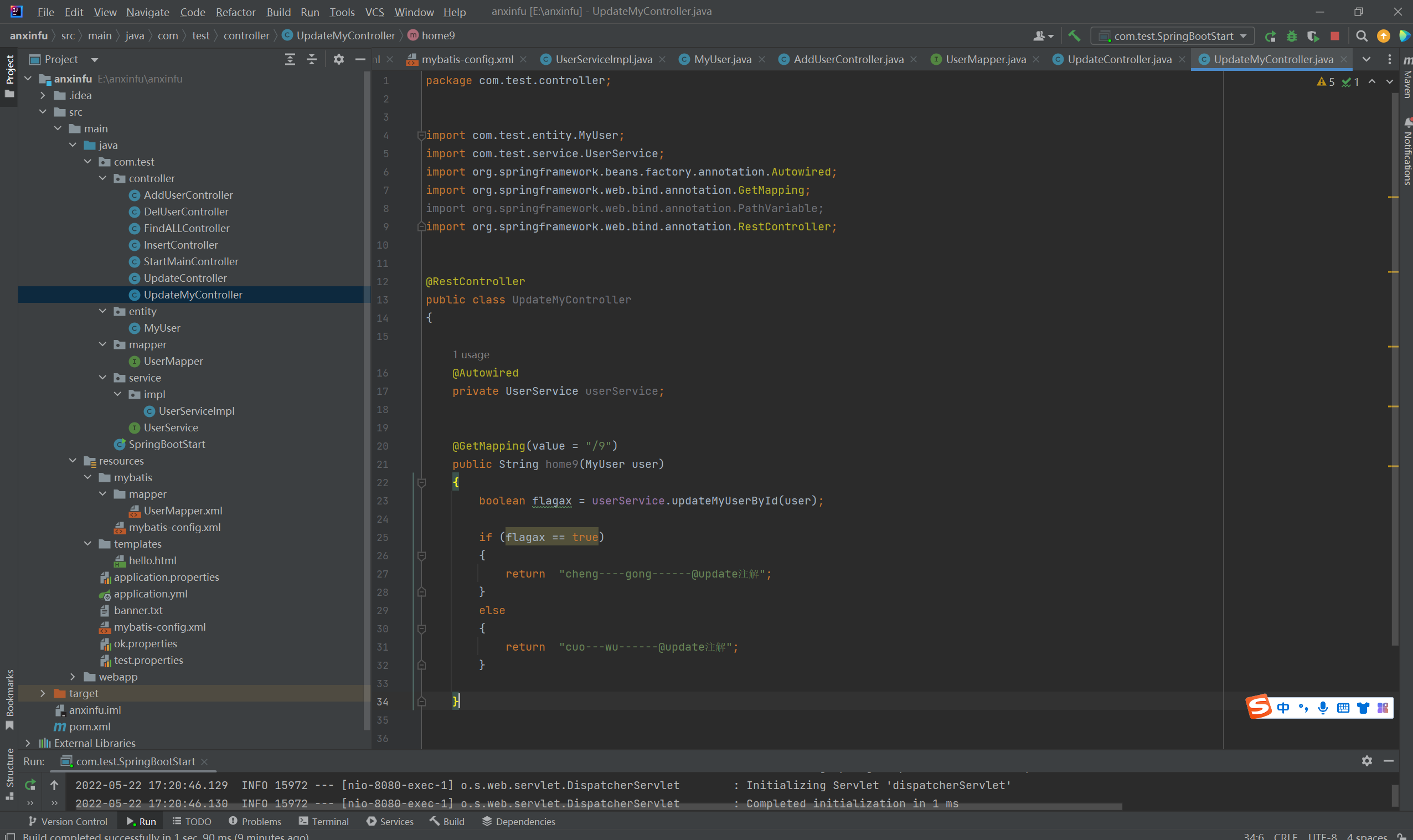Screen dimensions: 1413x840
Task: Click the Build project hammer icon
Action: tap(1074, 36)
